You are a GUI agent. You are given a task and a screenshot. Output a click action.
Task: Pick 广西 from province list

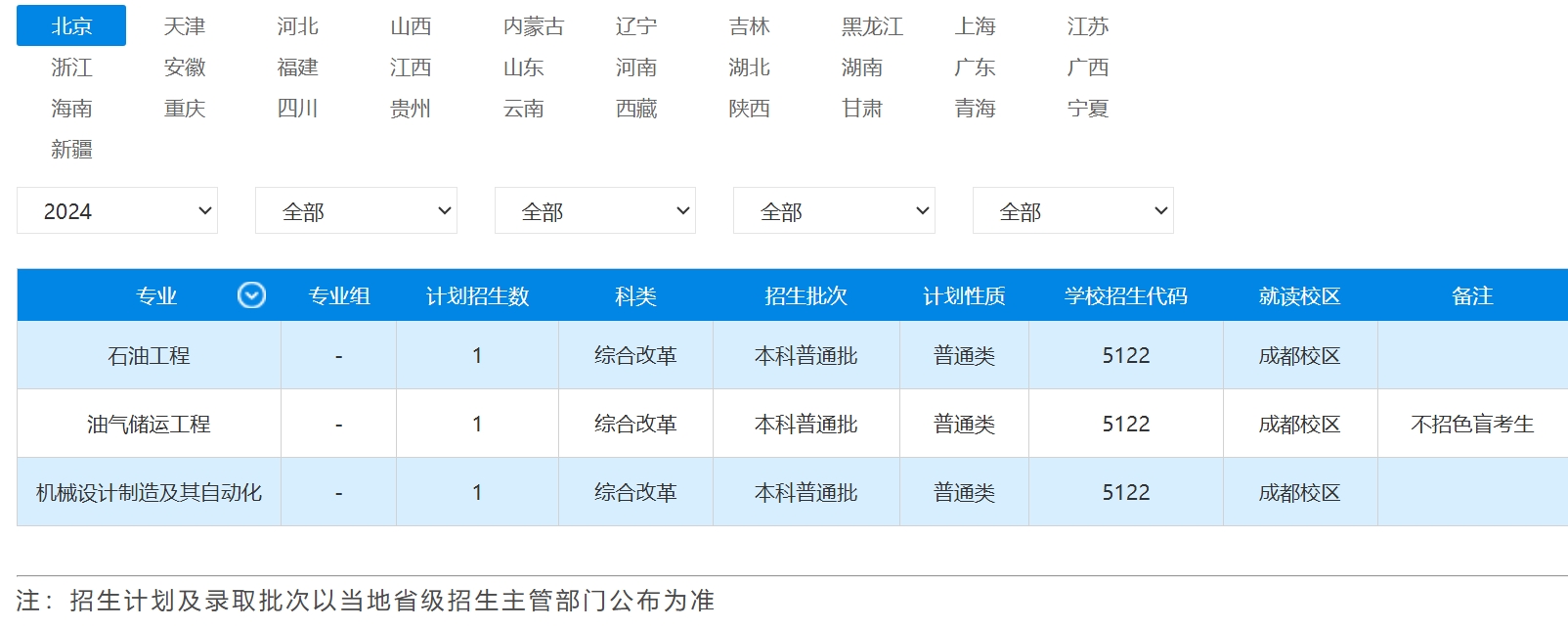tap(1088, 67)
